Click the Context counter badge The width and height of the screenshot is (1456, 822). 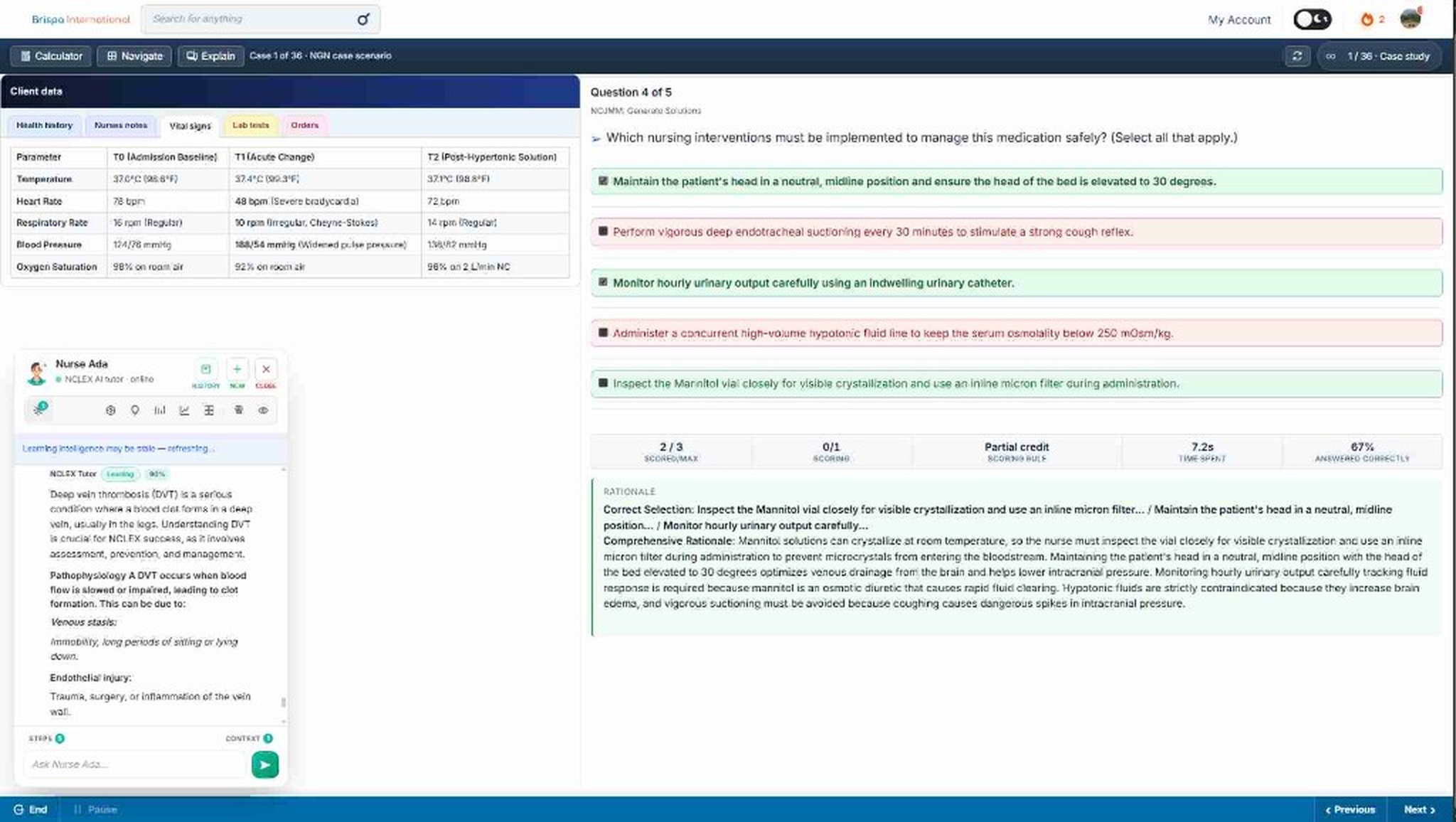[x=268, y=739]
